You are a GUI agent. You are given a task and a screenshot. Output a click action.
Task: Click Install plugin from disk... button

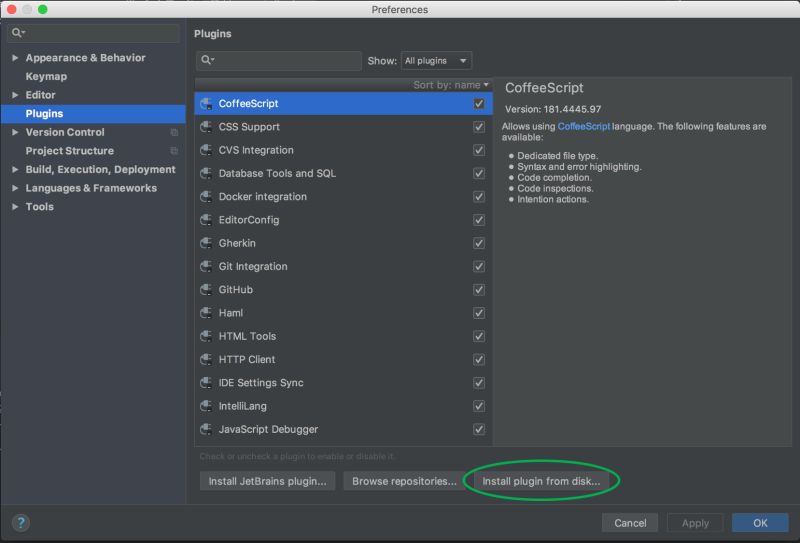(541, 481)
